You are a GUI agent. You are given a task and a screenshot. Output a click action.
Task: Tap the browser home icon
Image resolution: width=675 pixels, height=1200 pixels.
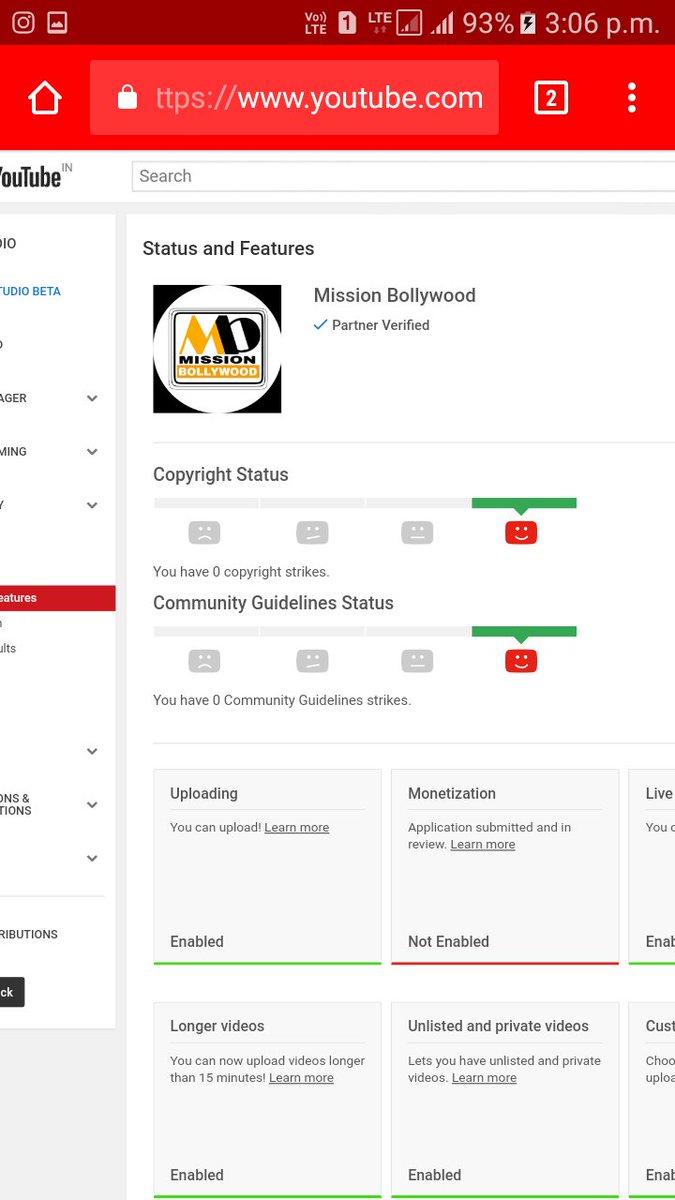point(45,97)
